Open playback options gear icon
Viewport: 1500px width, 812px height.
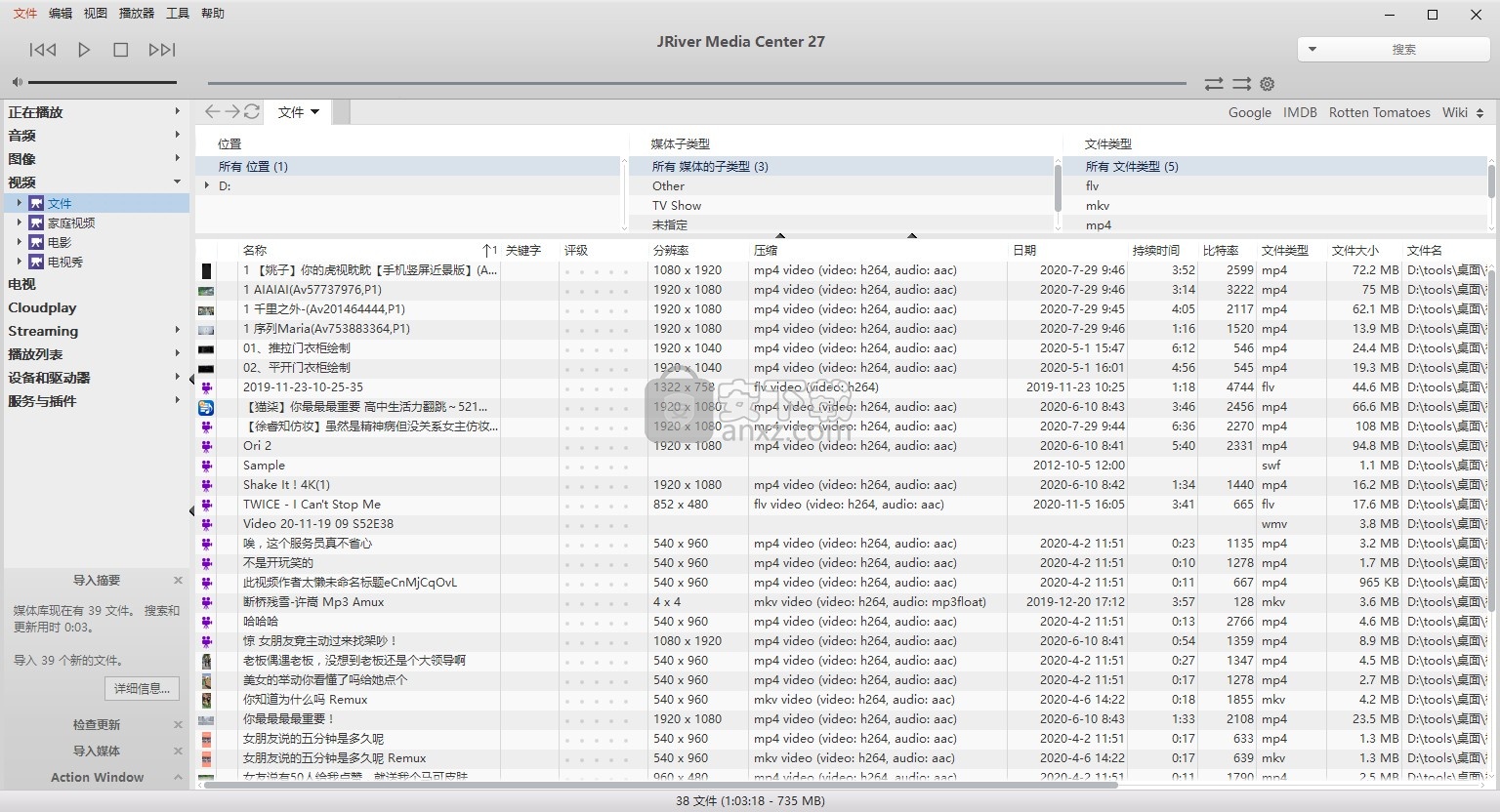coord(1268,84)
